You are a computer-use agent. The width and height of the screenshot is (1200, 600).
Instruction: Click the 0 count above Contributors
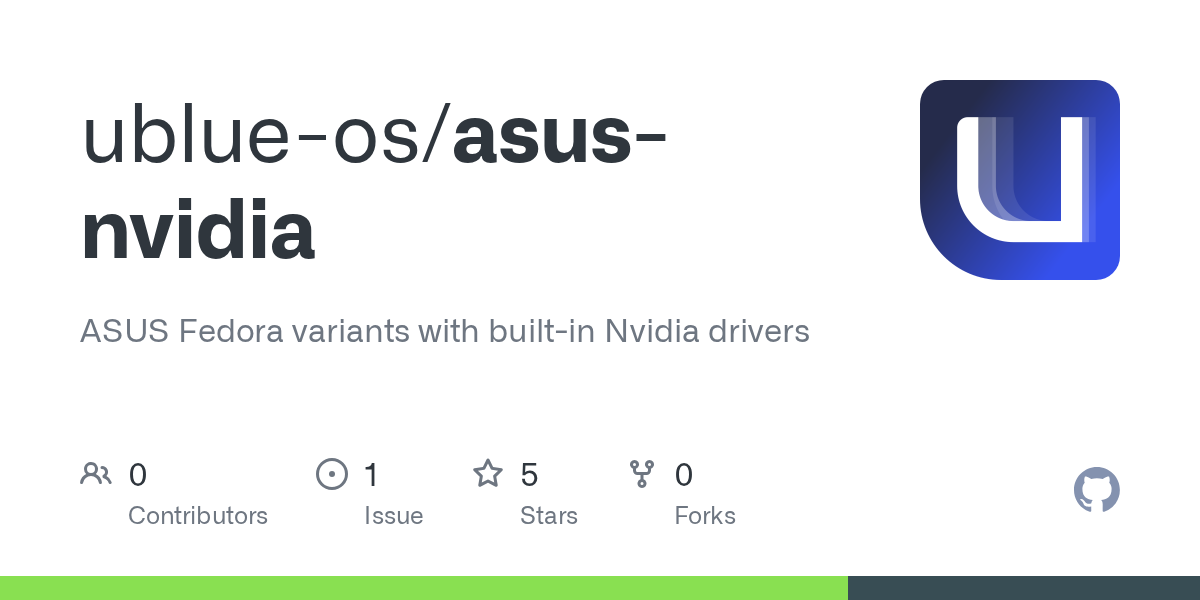tap(138, 475)
